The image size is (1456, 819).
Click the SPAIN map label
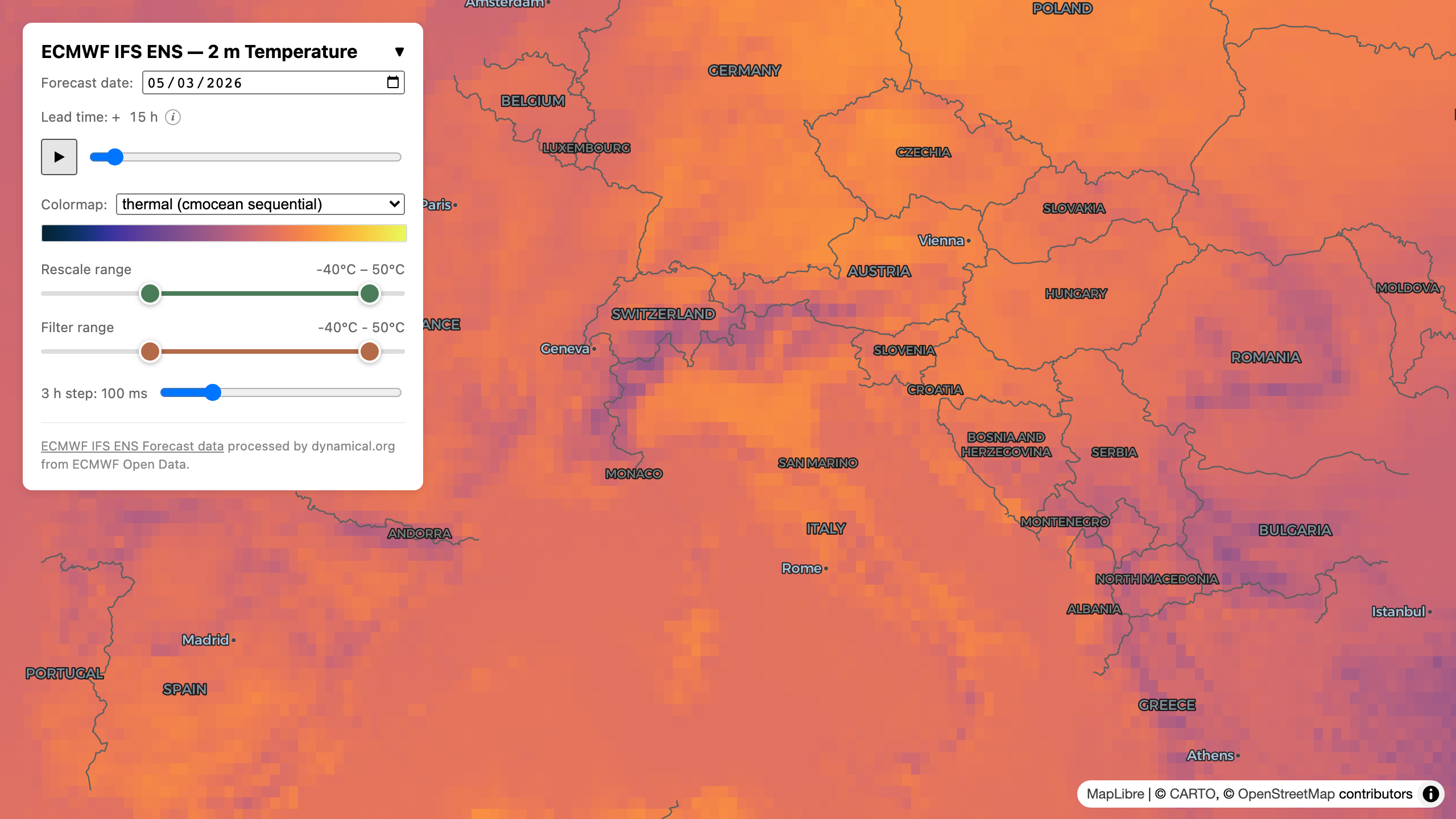(x=185, y=689)
